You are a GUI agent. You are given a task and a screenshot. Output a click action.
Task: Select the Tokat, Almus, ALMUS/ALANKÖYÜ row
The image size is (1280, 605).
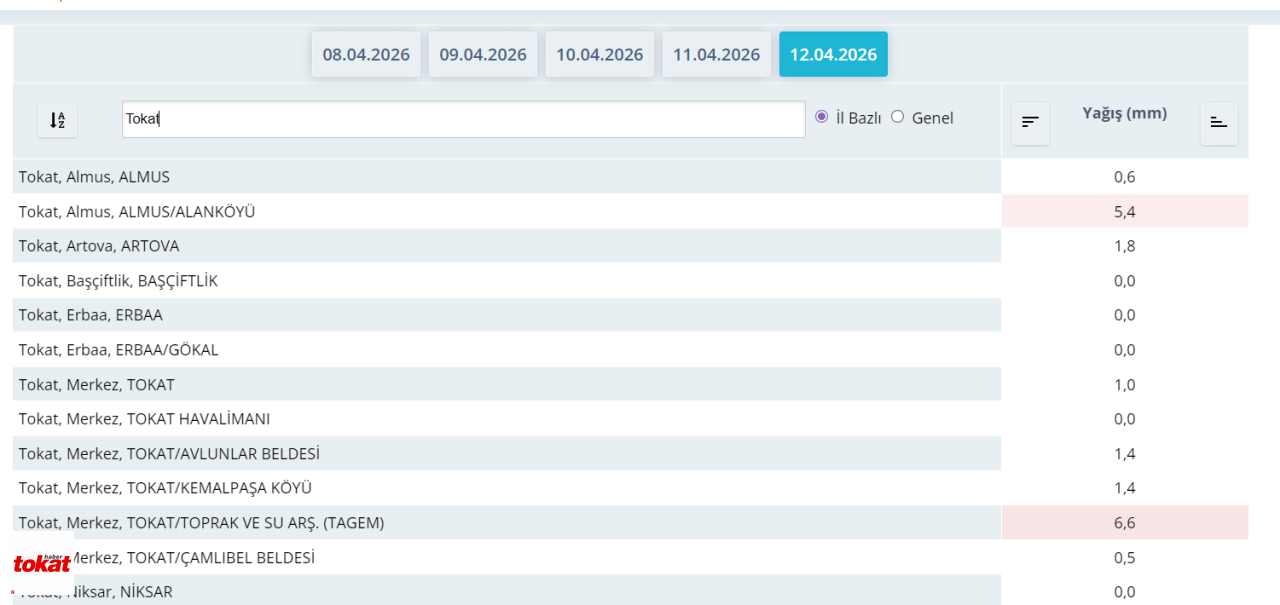(507, 211)
